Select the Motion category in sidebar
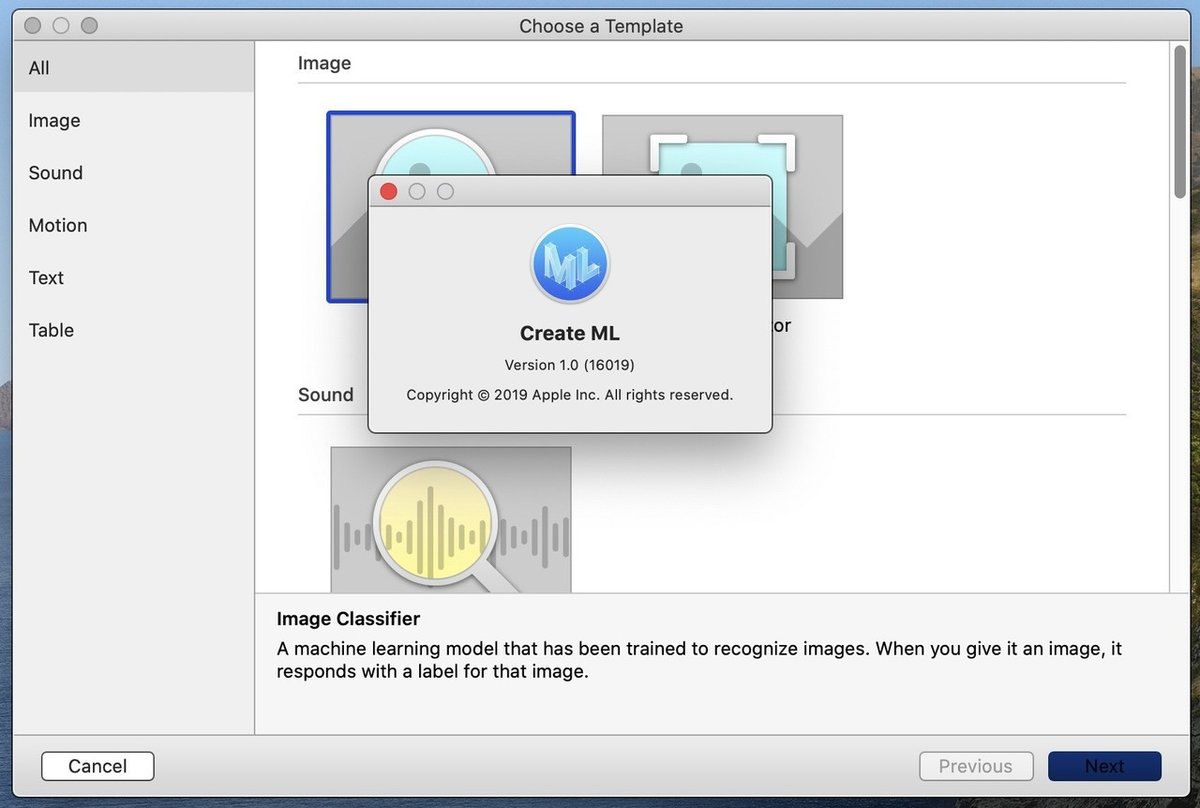Image resolution: width=1200 pixels, height=808 pixels. tap(134, 225)
